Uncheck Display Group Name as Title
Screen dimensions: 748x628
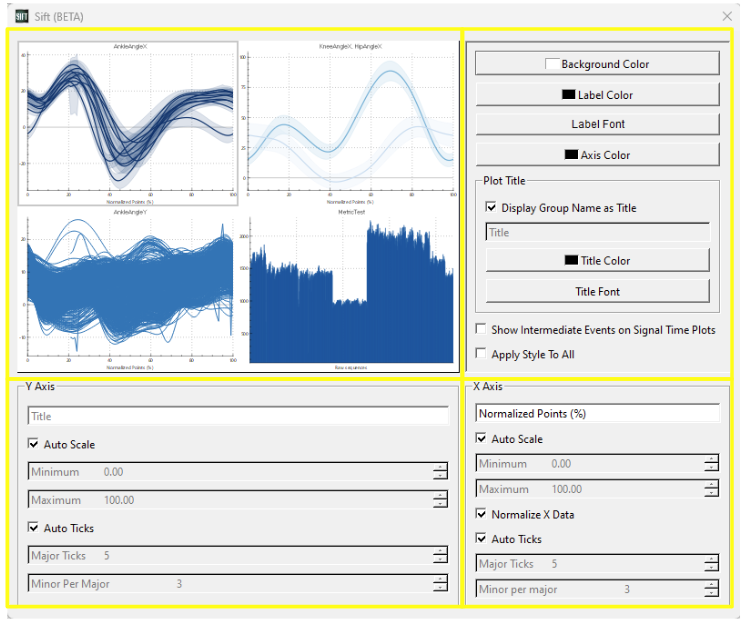pos(491,208)
